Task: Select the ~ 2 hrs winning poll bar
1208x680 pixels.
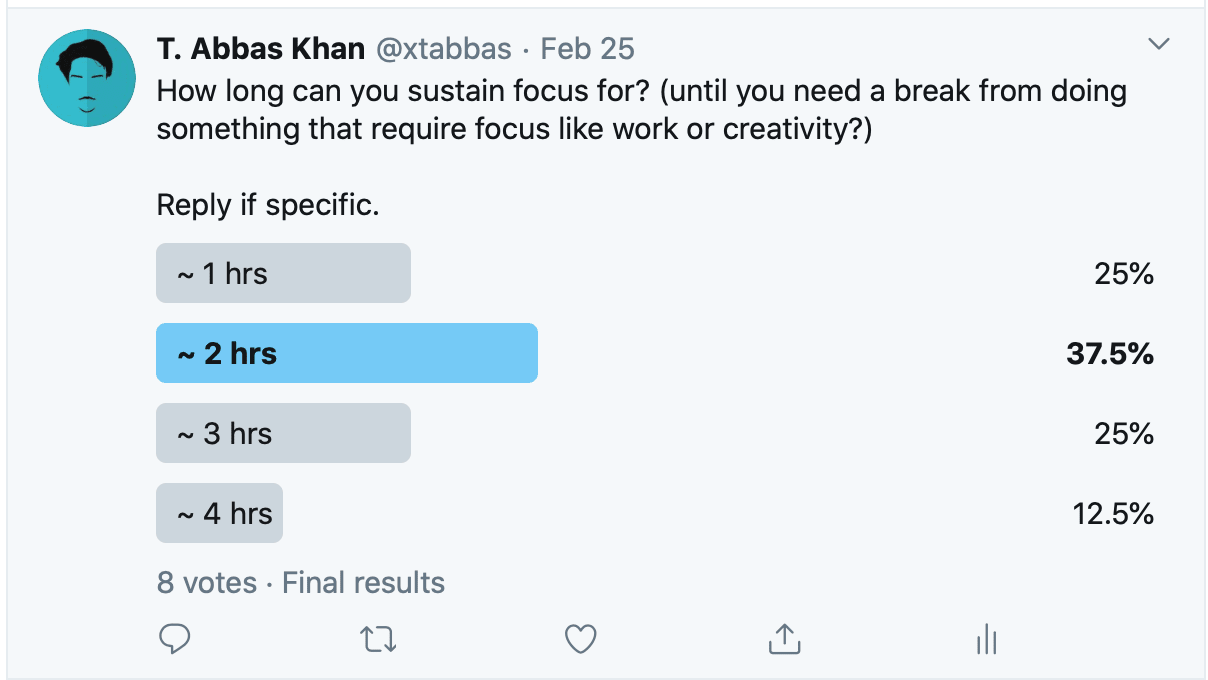Action: (x=347, y=353)
